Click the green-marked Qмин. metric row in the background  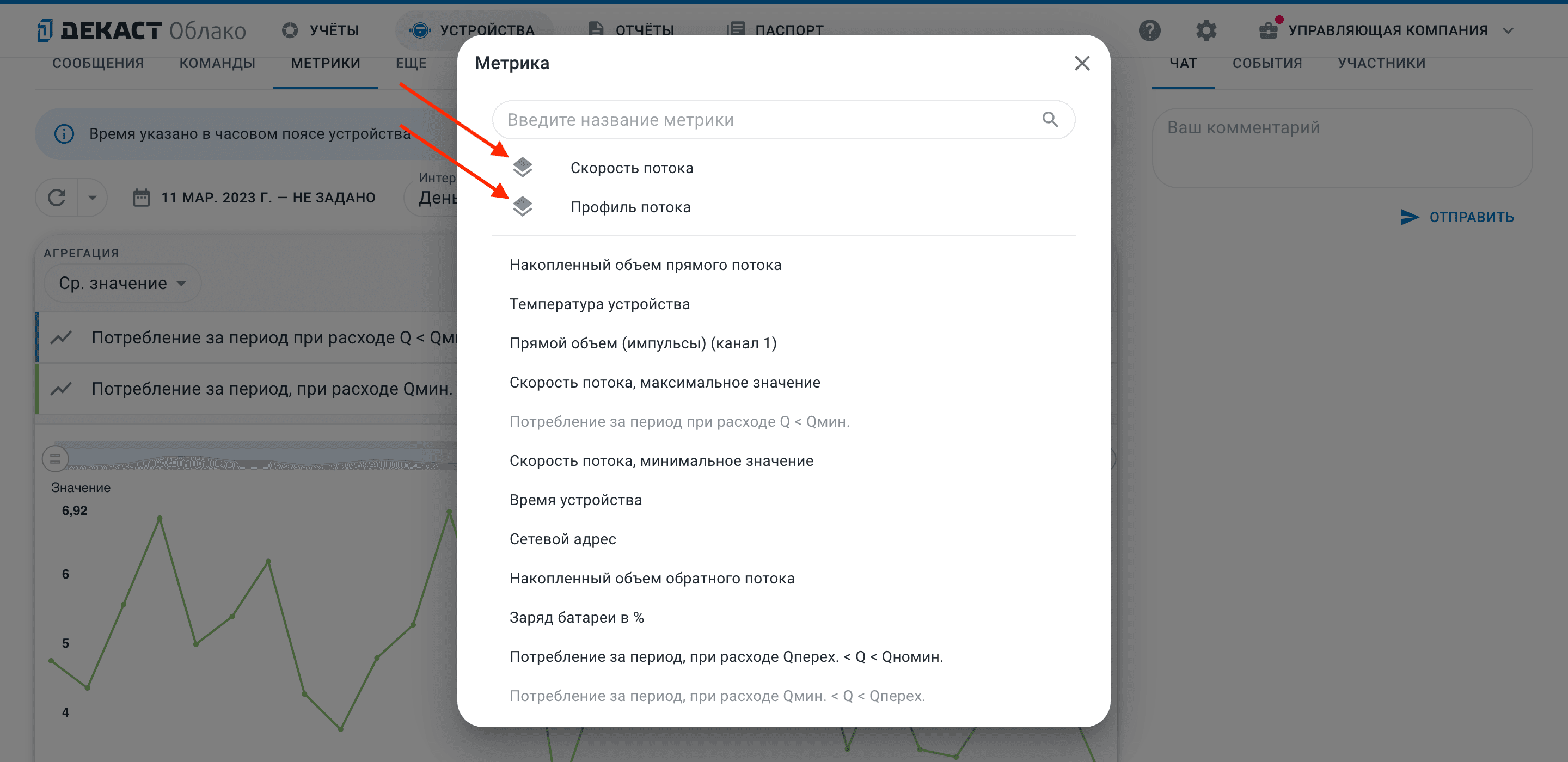click(x=247, y=389)
